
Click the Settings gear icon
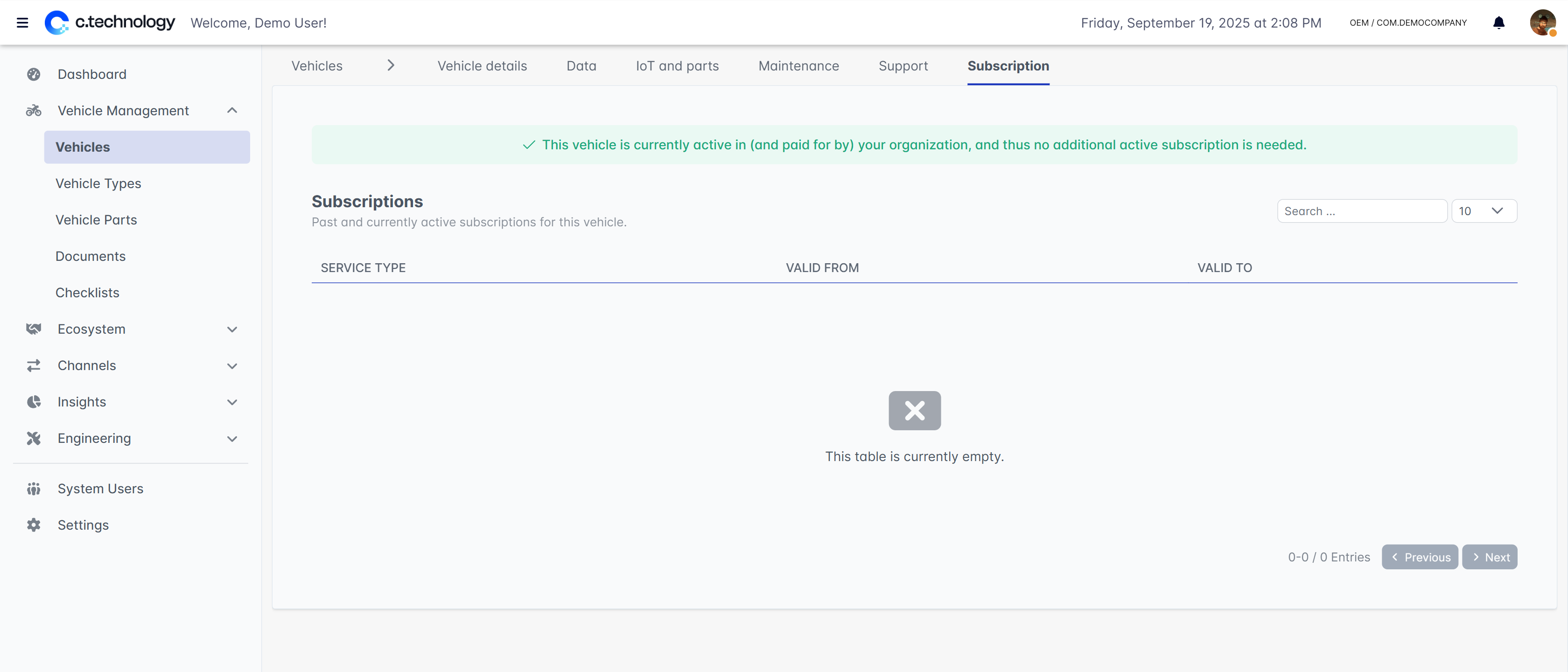[34, 525]
